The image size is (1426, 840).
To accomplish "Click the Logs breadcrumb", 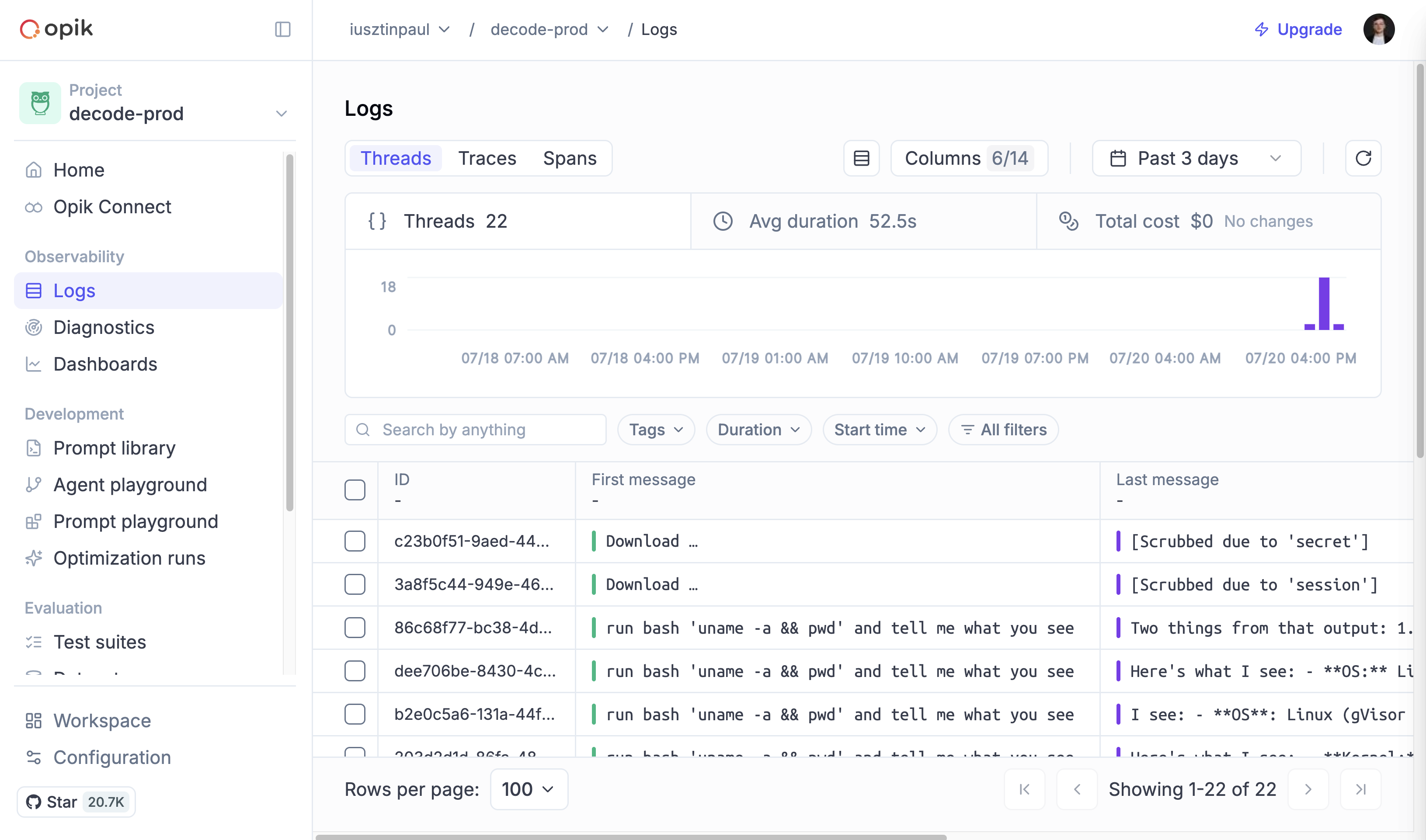I will 659,29.
